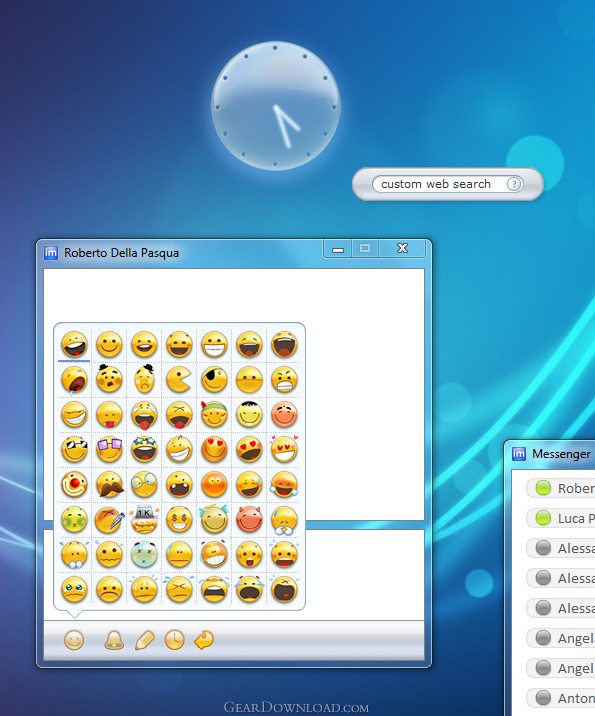Pick the sad smiley with small hat
595x716 pixels.
point(144,379)
